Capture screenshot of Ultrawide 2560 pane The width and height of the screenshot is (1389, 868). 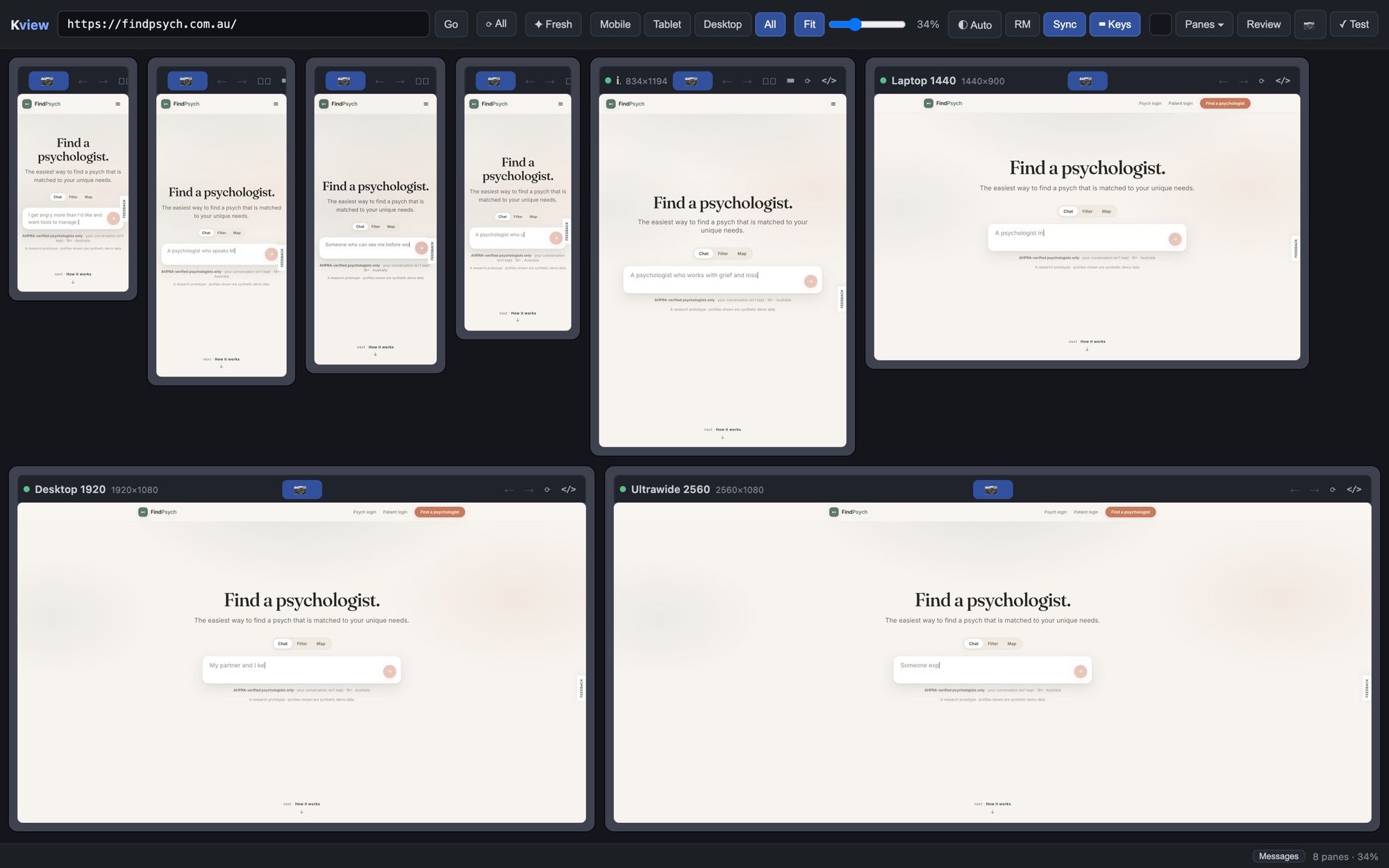(x=992, y=490)
